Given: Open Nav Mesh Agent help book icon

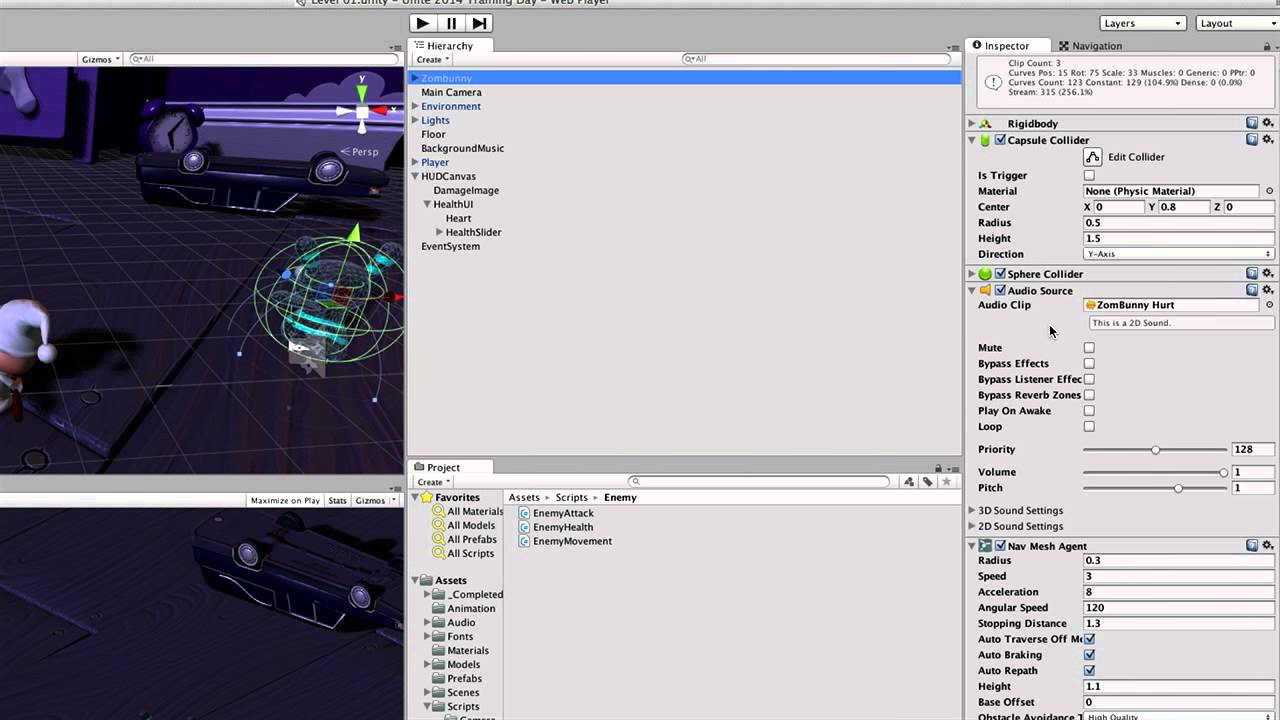Looking at the screenshot, I should (x=1252, y=546).
